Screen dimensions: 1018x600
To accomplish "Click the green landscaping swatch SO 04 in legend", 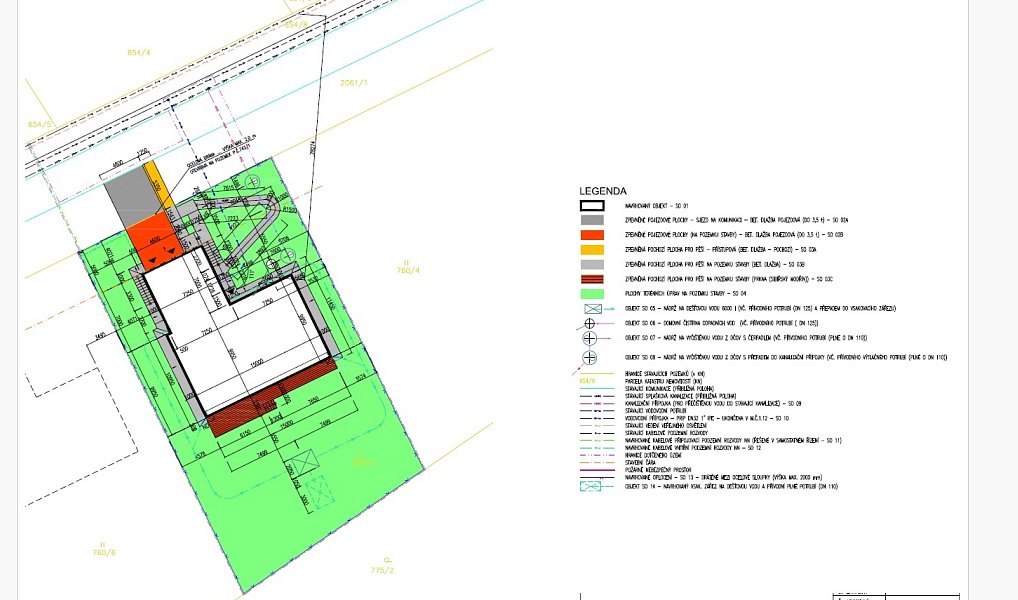I will pos(591,294).
